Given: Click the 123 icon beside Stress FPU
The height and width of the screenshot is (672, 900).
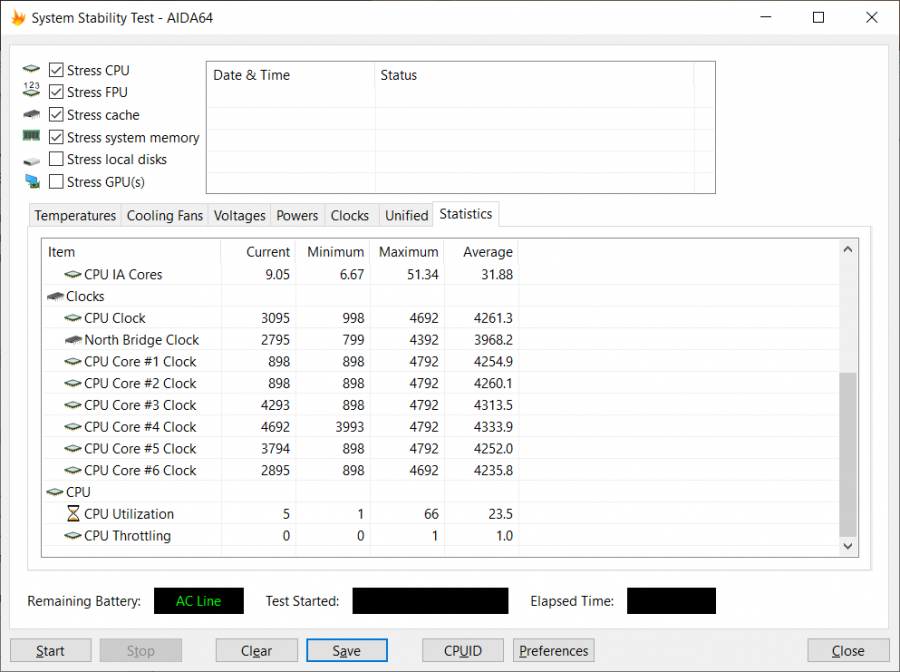Looking at the screenshot, I should (x=32, y=90).
